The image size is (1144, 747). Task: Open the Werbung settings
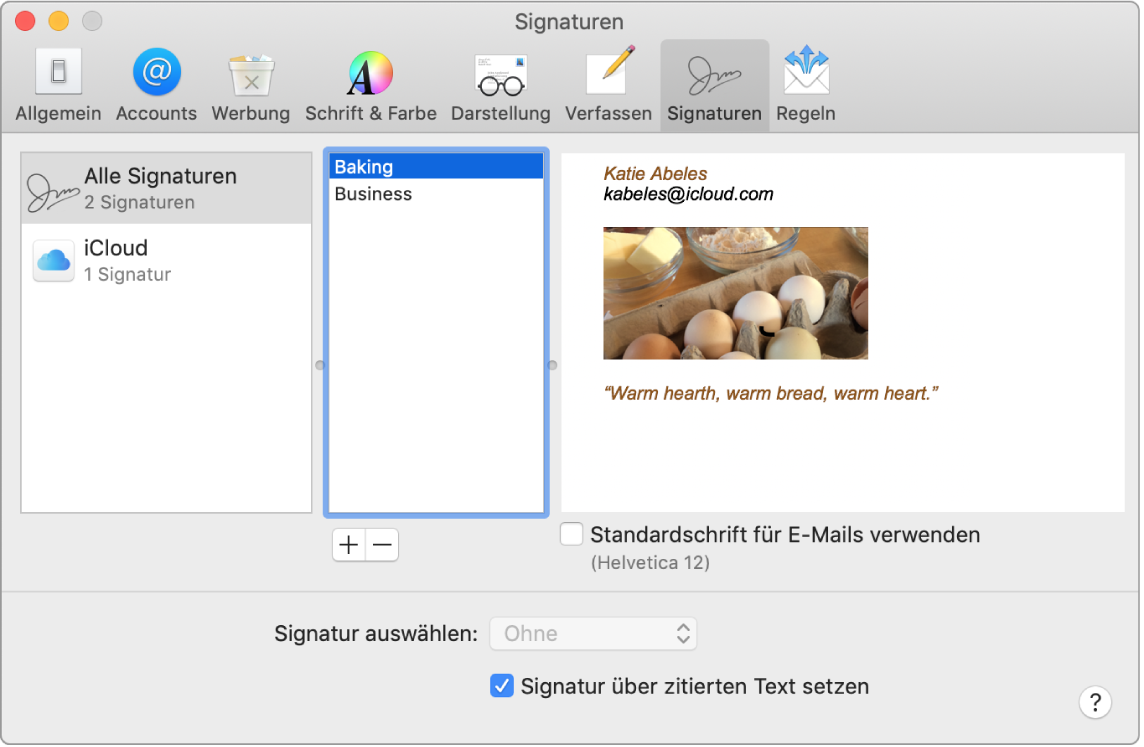coord(250,85)
